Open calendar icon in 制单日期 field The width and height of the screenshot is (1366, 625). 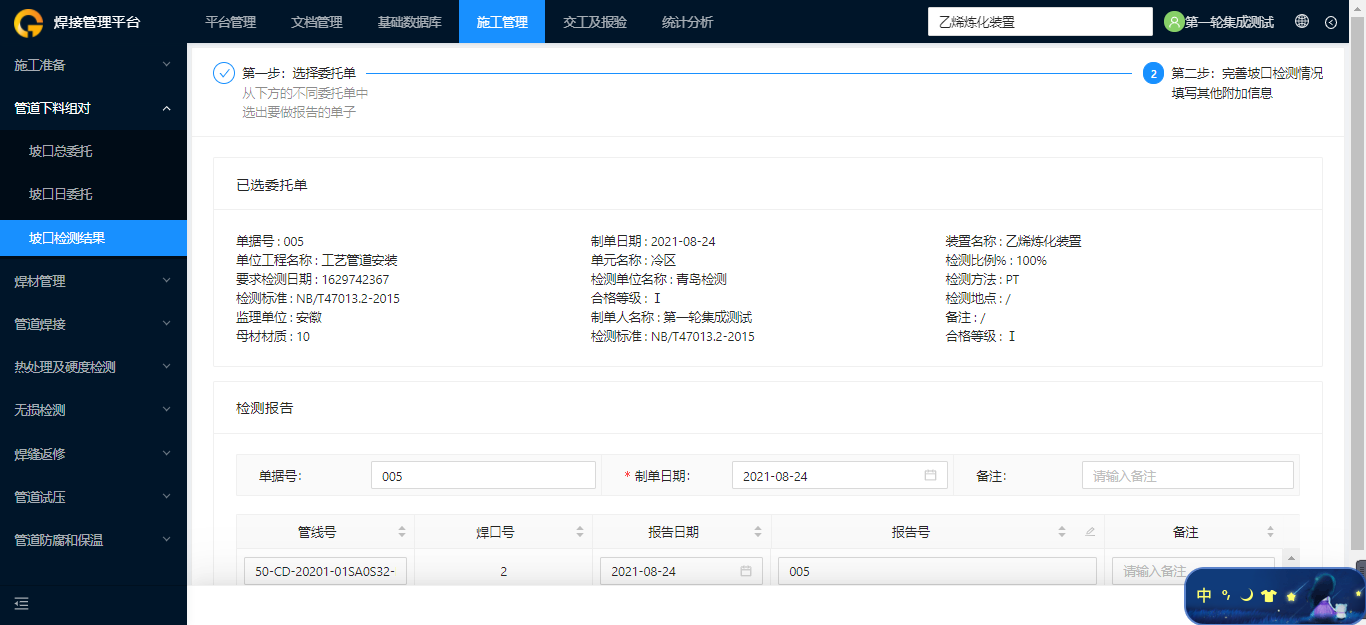tap(930, 476)
